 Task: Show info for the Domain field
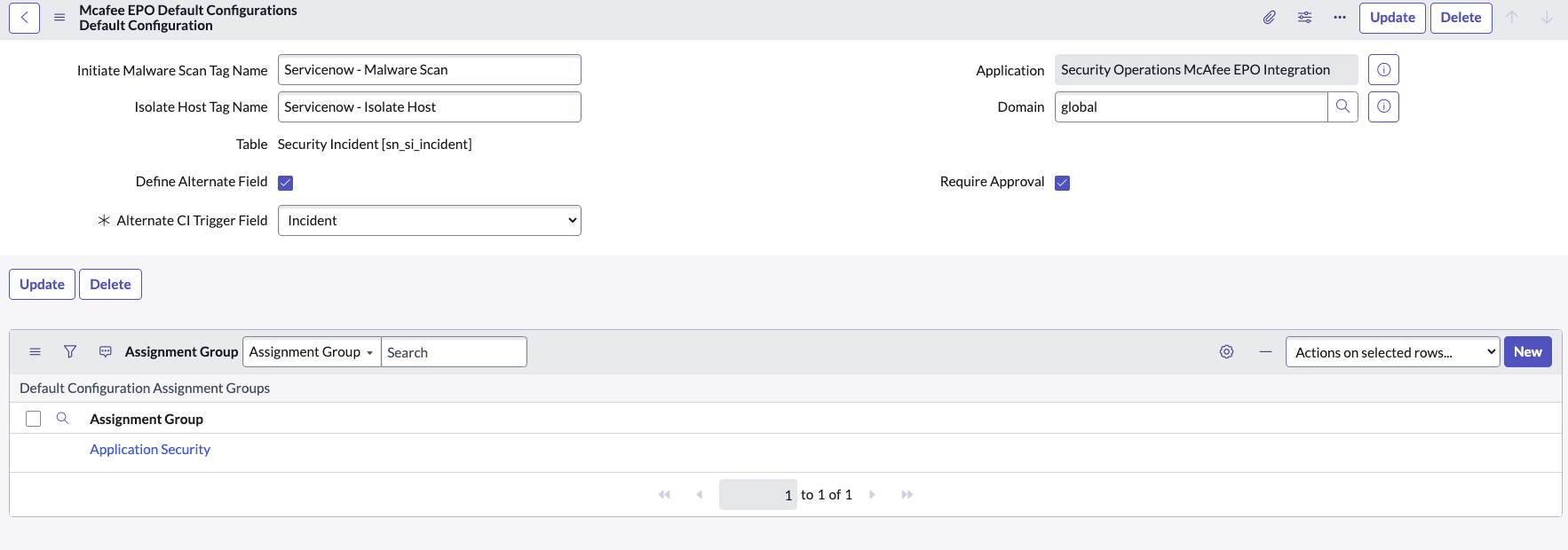(x=1383, y=107)
